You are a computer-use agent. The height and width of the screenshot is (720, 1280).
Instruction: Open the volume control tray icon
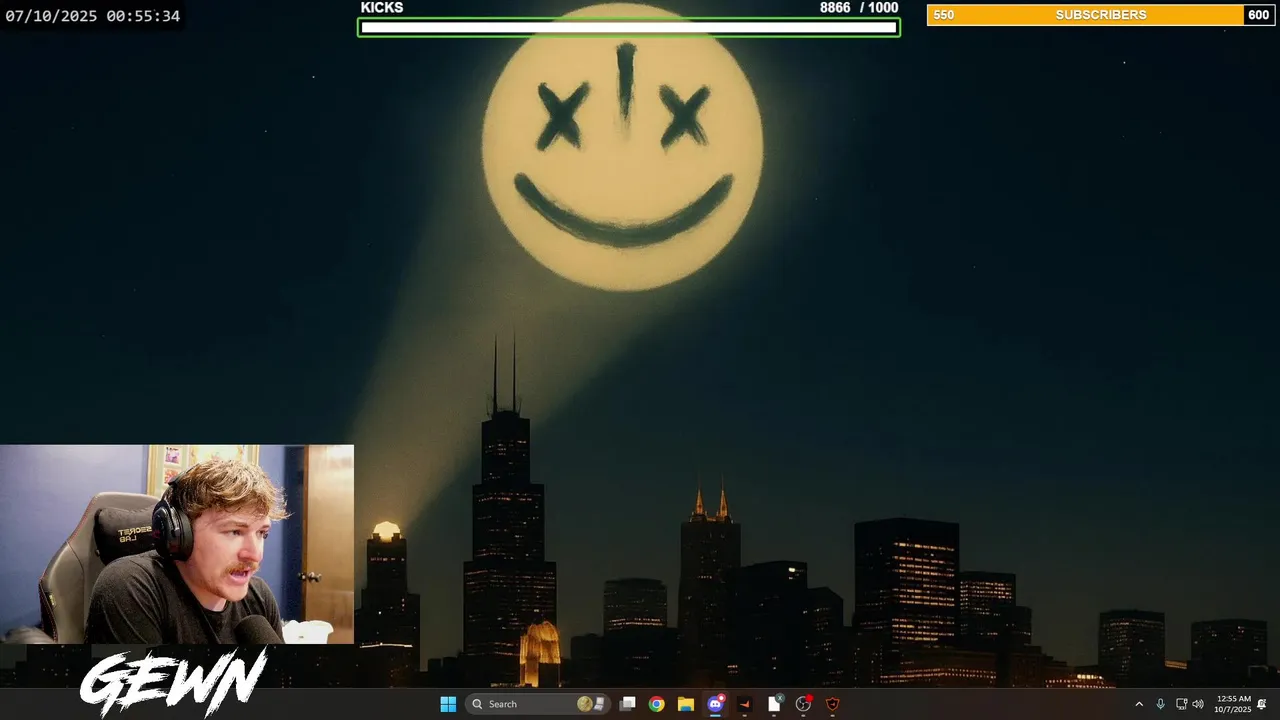[x=1198, y=704]
